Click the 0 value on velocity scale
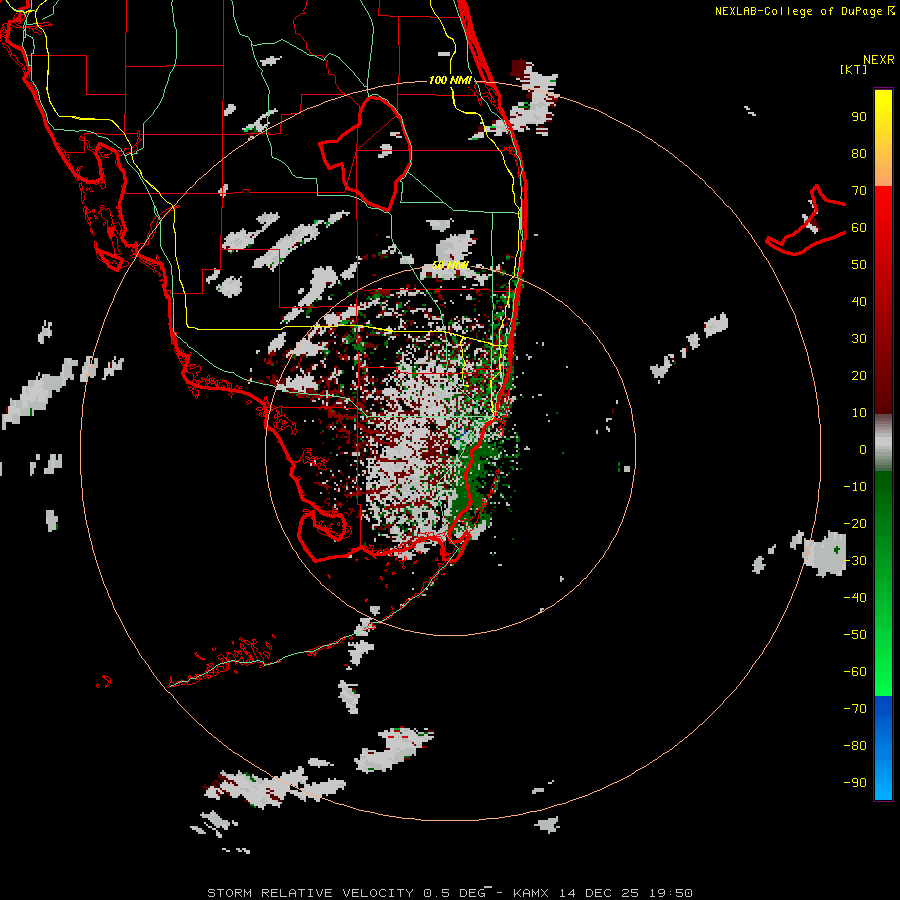 (863, 449)
